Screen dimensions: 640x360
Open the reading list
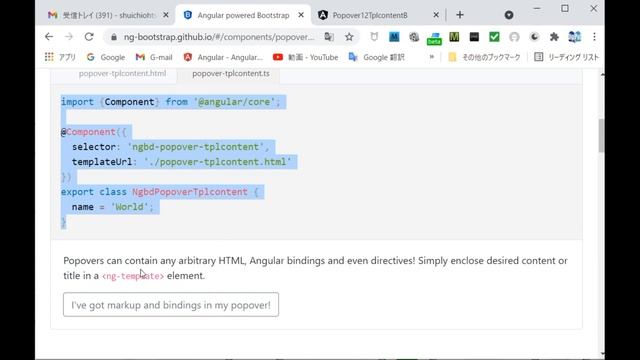(567, 57)
